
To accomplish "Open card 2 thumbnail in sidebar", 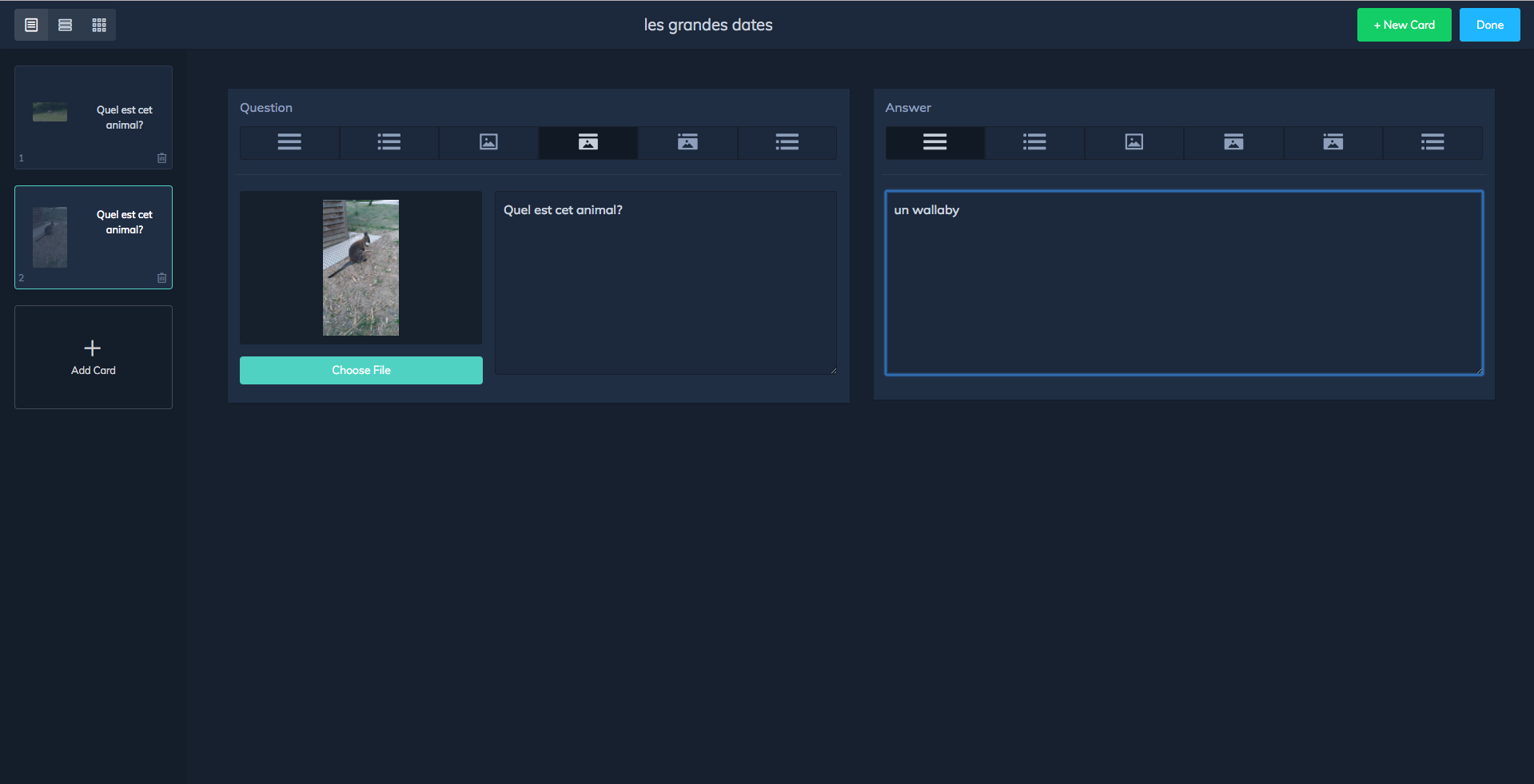I will click(x=94, y=237).
